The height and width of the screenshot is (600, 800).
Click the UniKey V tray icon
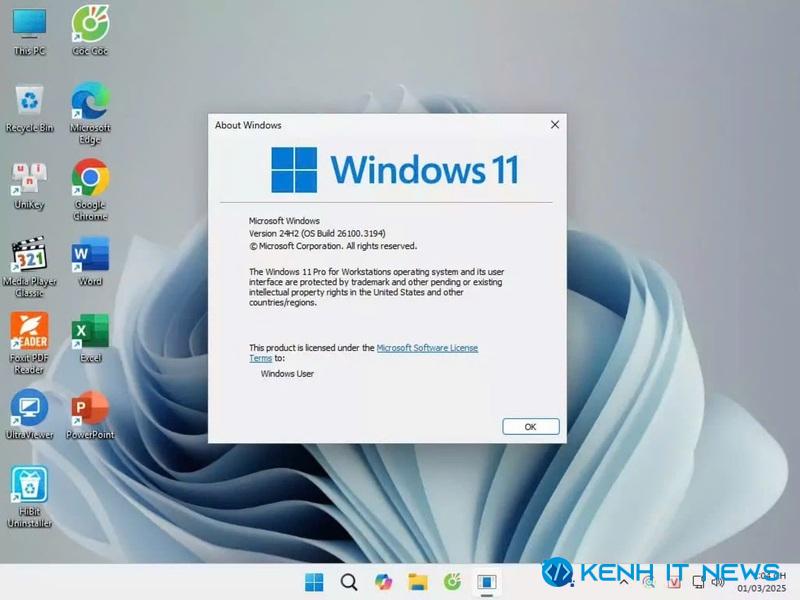[x=674, y=582]
